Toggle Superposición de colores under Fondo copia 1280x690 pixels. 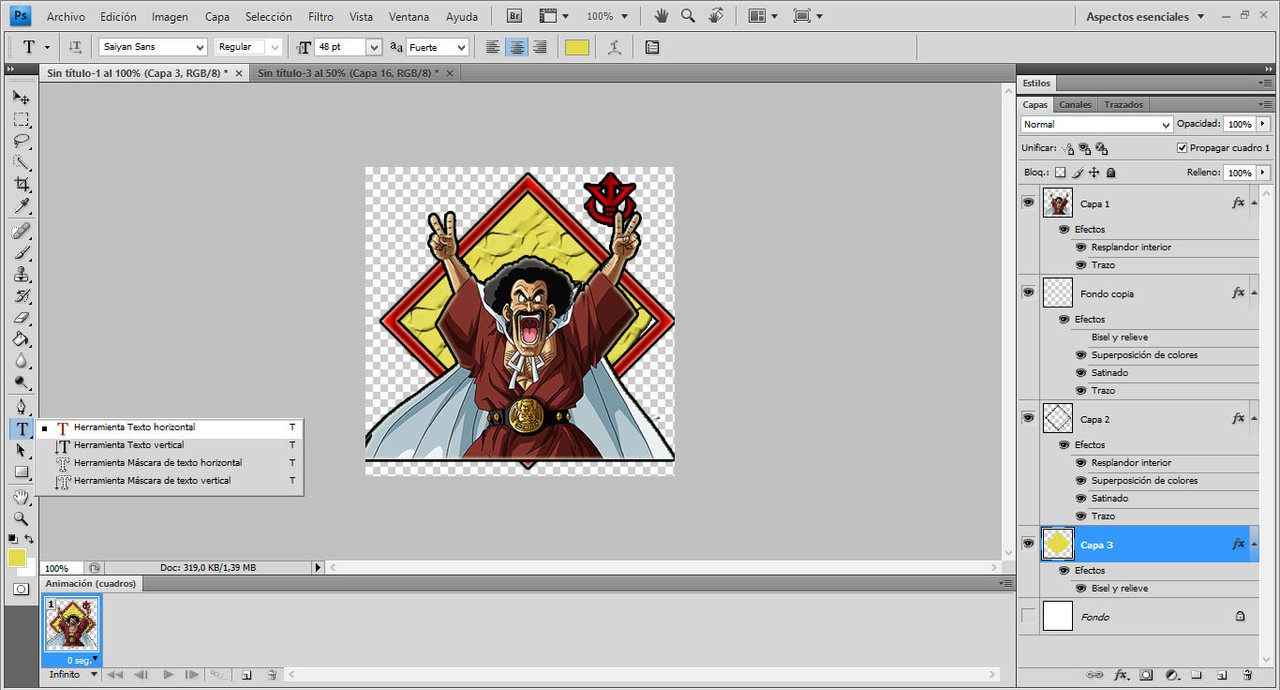click(1081, 355)
